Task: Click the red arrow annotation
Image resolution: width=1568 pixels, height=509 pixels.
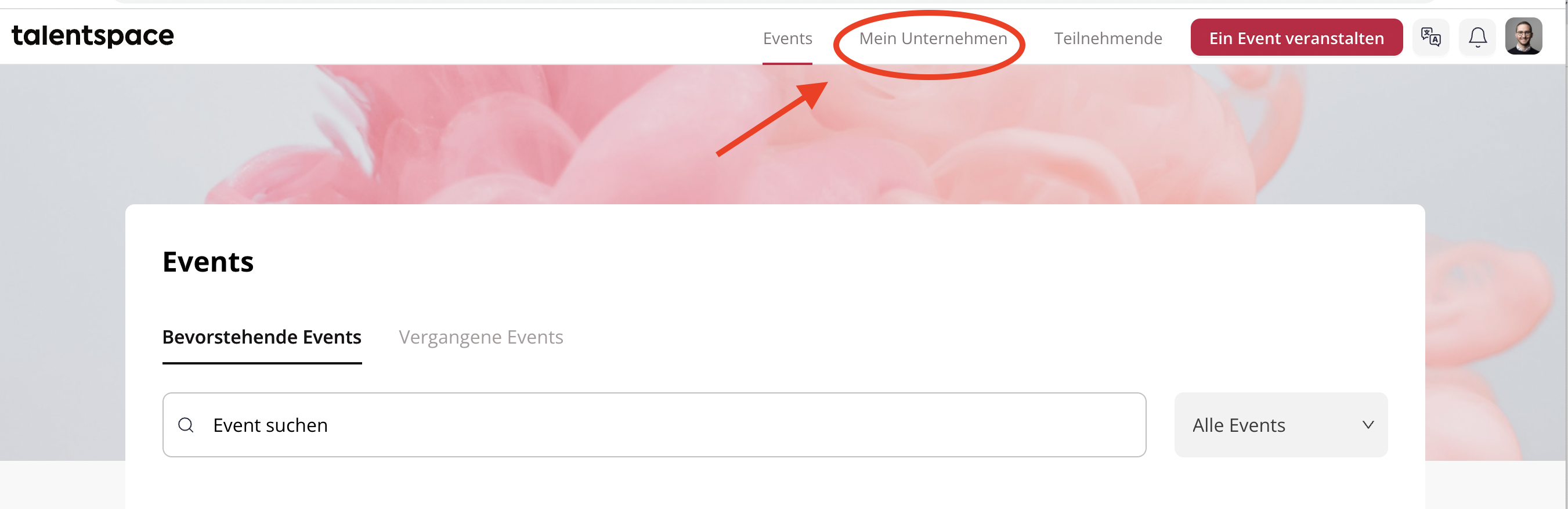Action: click(772, 120)
